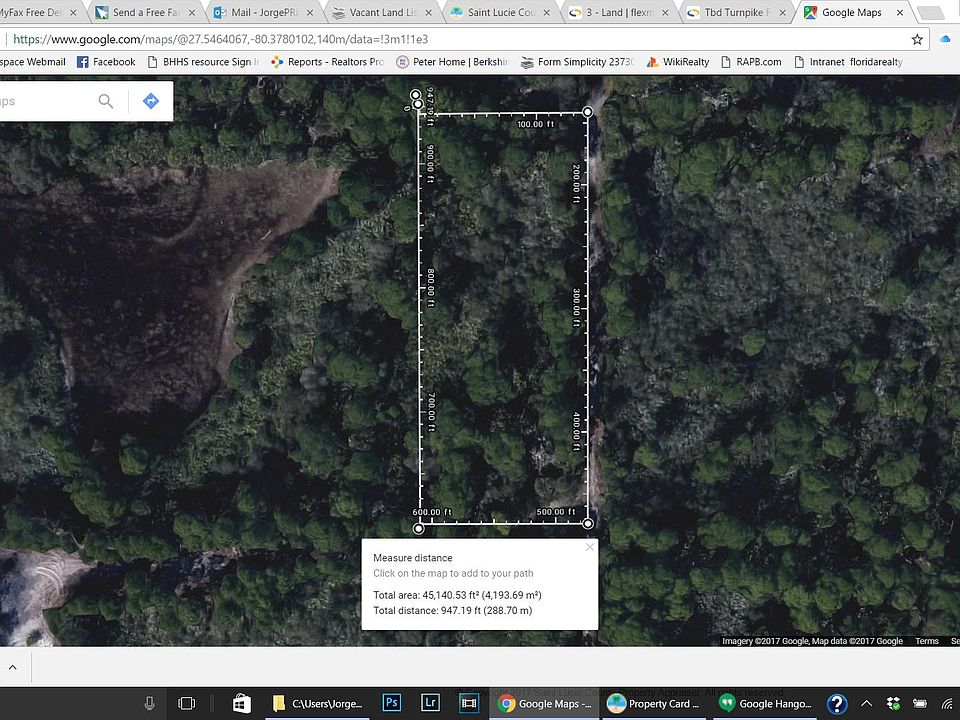Expand the collapsed bottom panel chevron
Screen dimensions: 960x720
click(13, 667)
